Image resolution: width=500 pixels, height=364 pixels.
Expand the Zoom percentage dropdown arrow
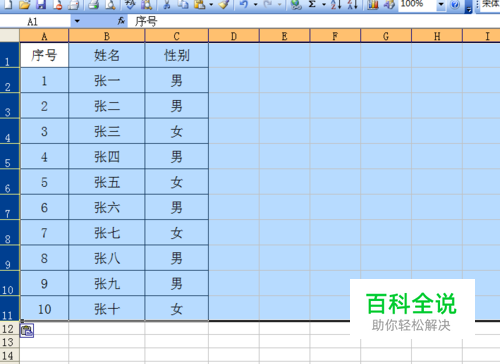point(441,4)
